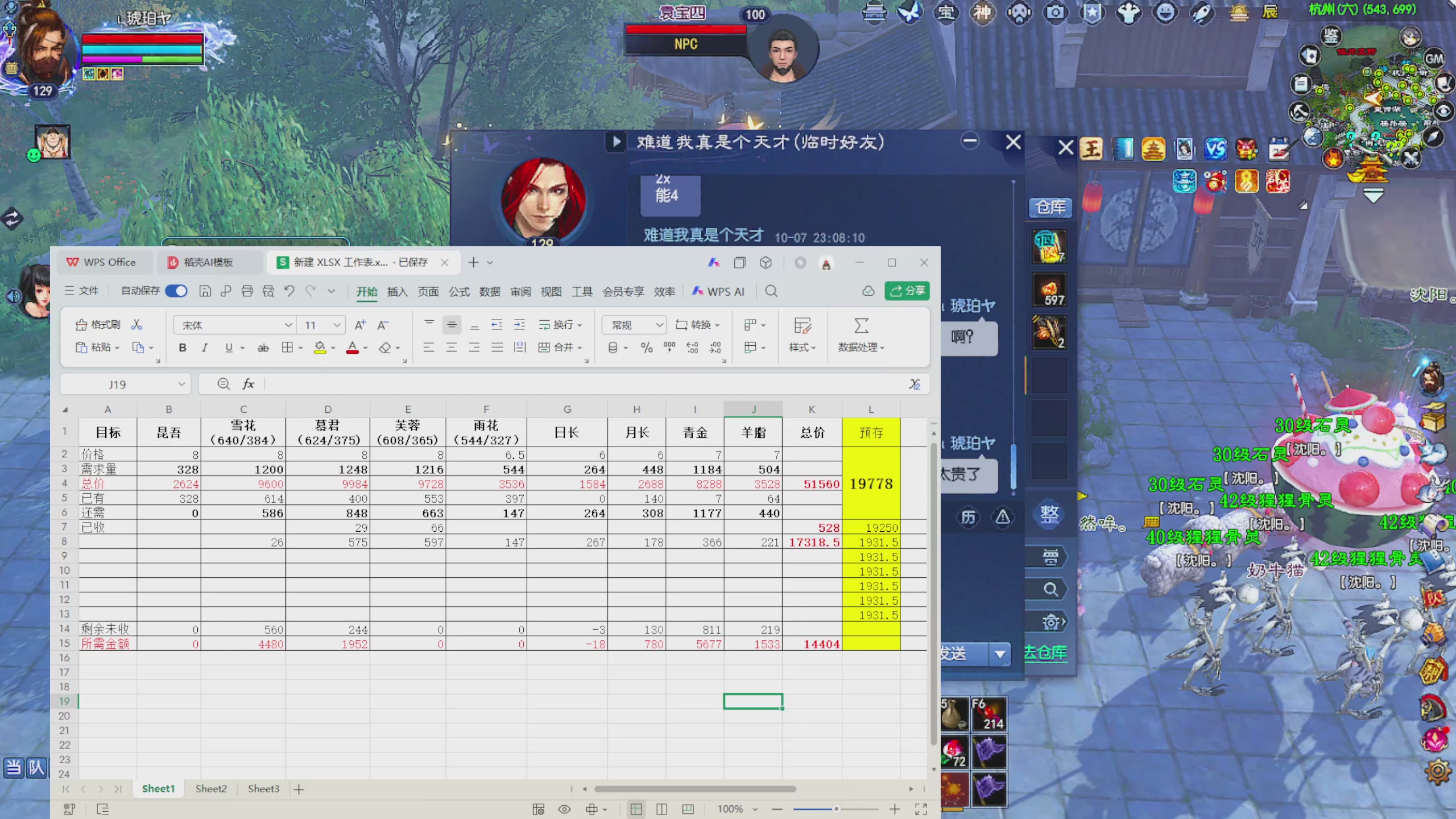Open the 插入 ribbon tab
This screenshot has height=819, width=1456.
pyautogui.click(x=397, y=292)
